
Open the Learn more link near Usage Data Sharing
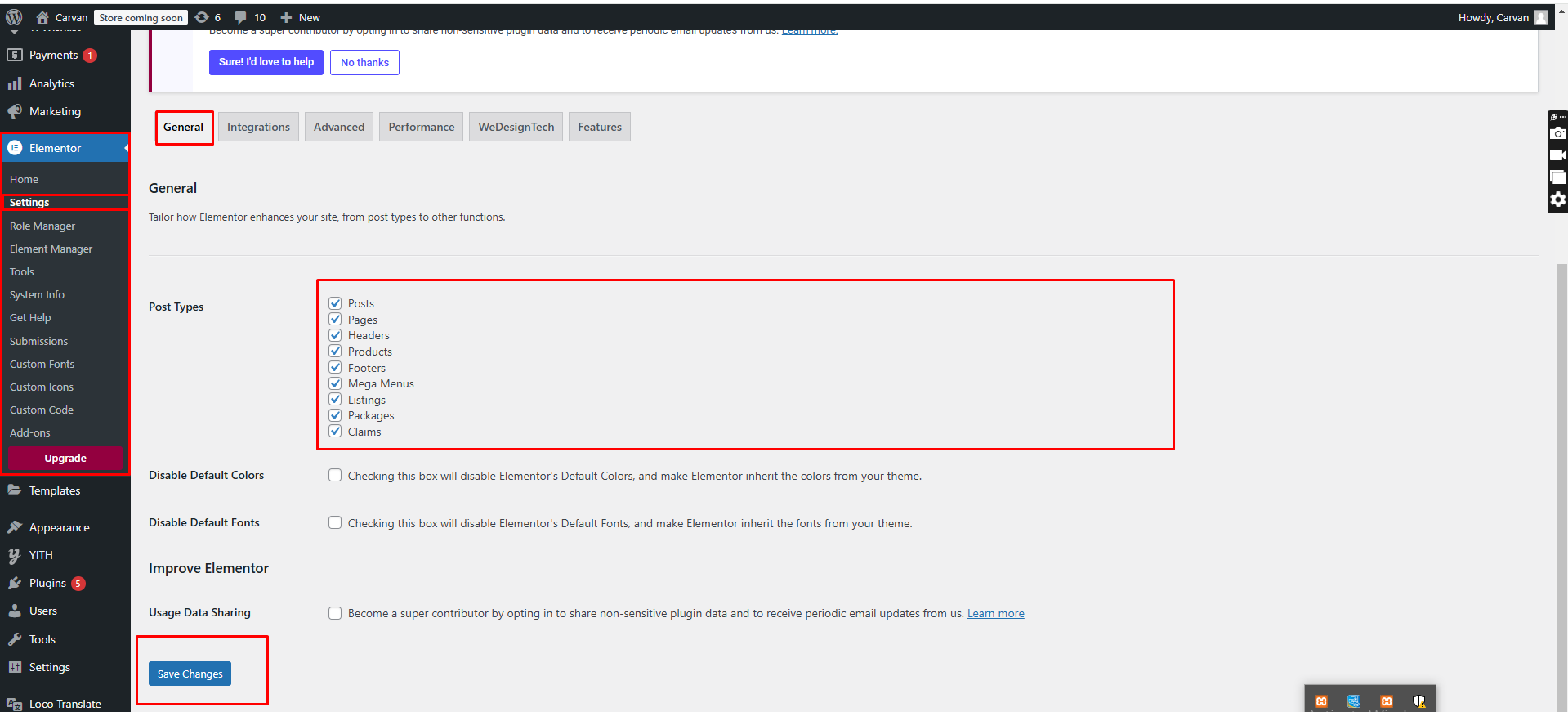click(x=995, y=613)
